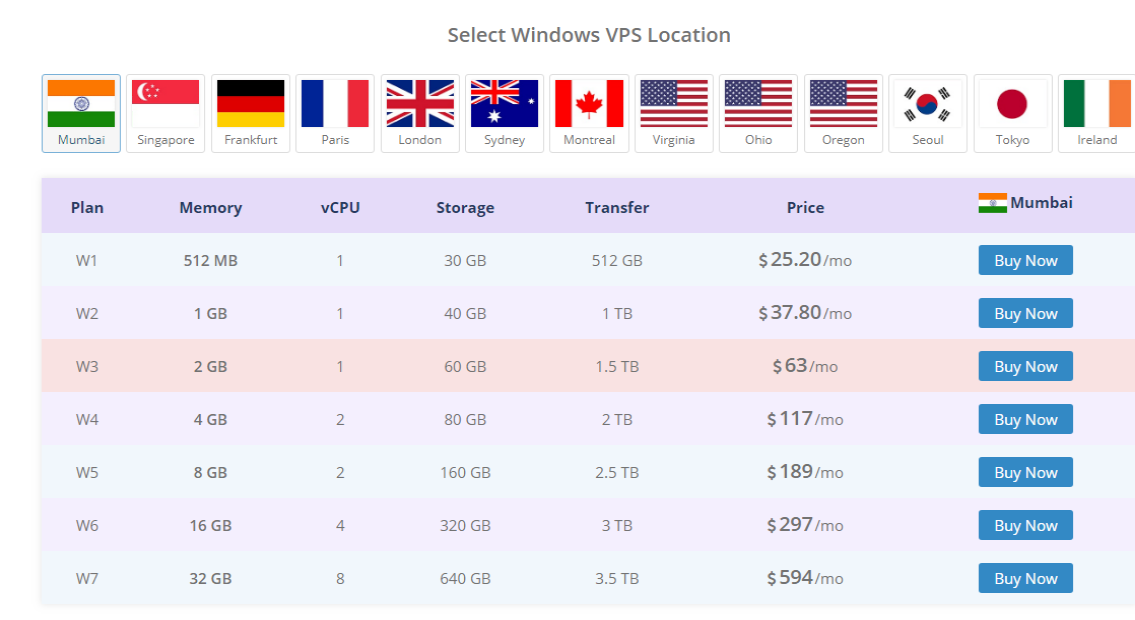This screenshot has width=1135, height=620.
Task: Pick the Paris French flag location
Action: point(335,114)
